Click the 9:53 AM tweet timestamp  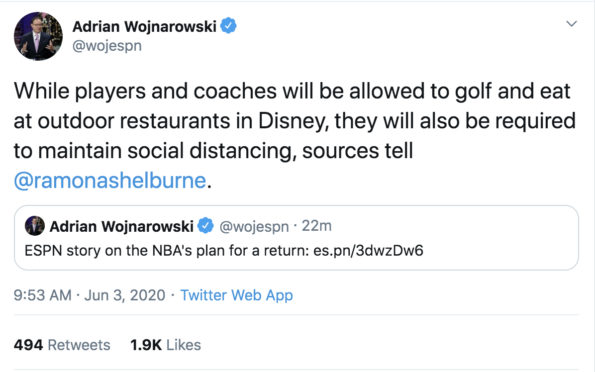(42, 295)
